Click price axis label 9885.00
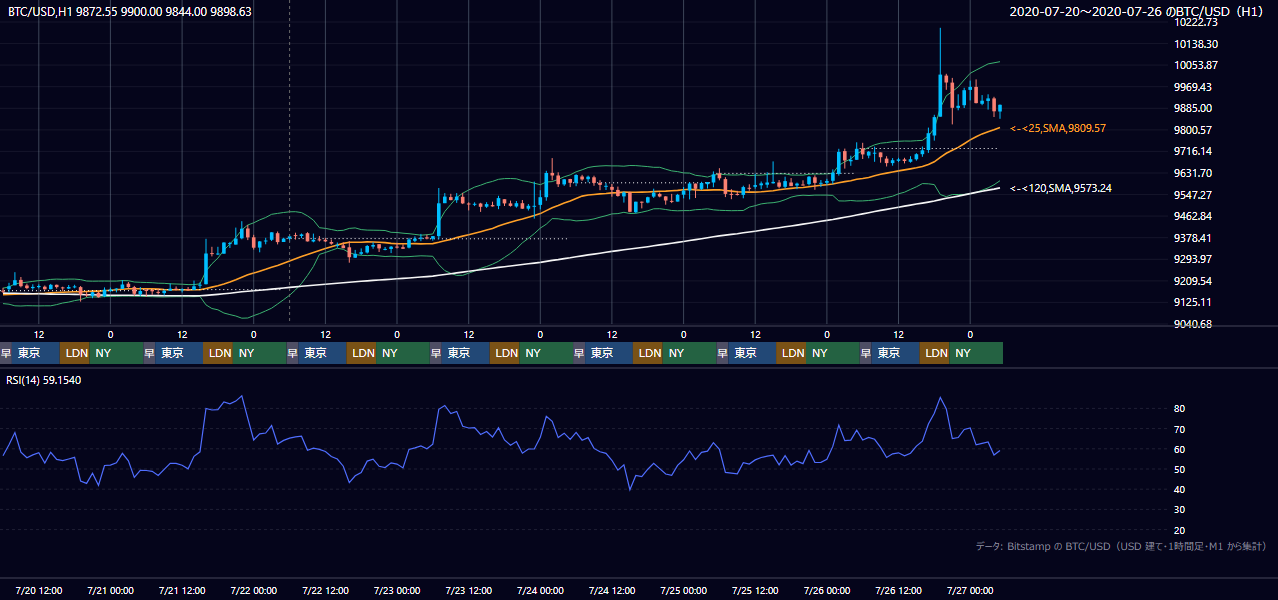Screen dimensions: 1278x600 [x=1193, y=108]
